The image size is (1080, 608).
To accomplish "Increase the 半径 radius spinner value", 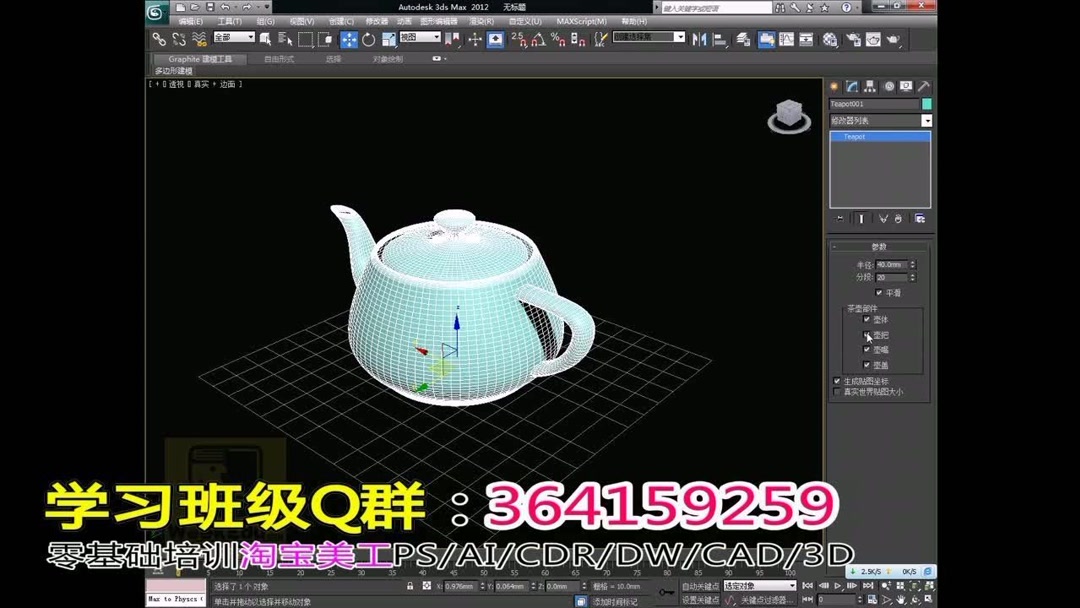I will coord(913,260).
